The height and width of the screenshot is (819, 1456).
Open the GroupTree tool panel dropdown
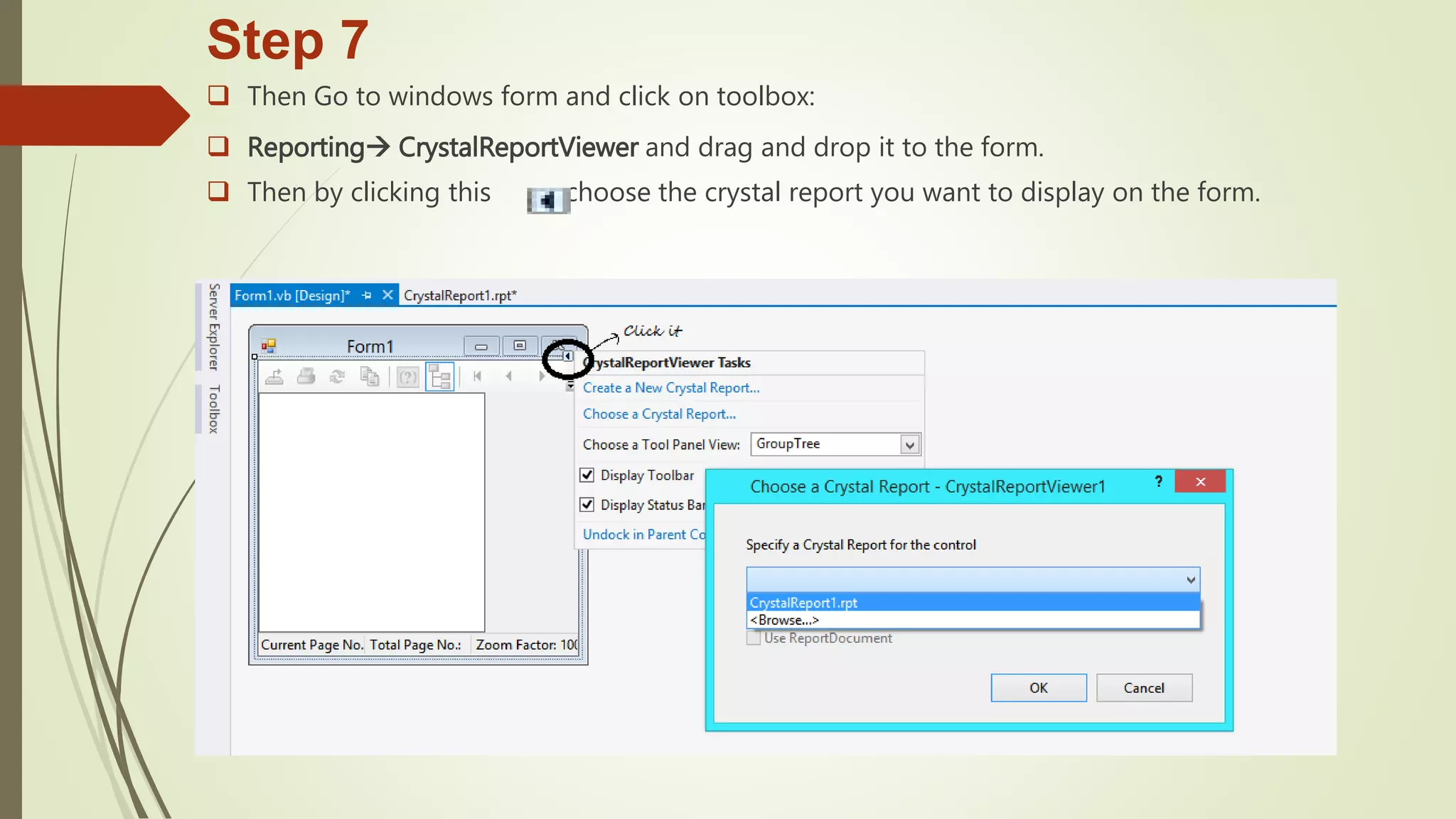coord(909,445)
